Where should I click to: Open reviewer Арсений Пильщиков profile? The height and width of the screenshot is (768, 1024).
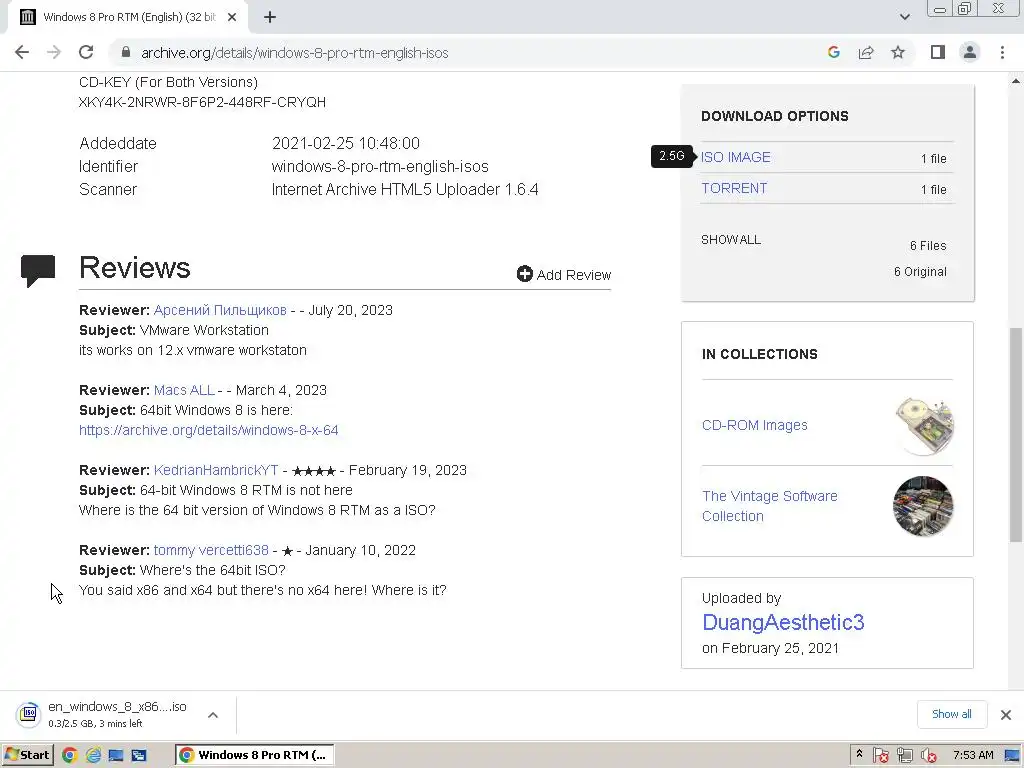pyautogui.click(x=220, y=310)
